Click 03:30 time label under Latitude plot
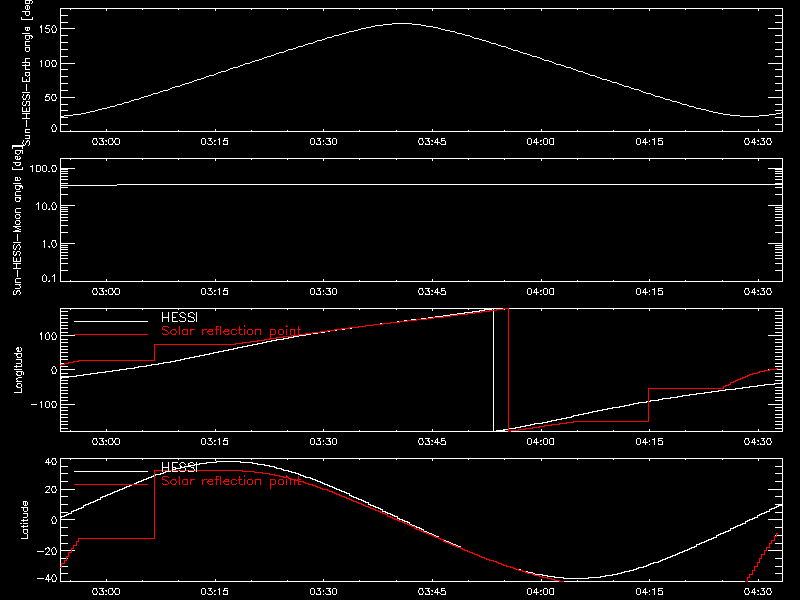The height and width of the screenshot is (600, 800). (323, 591)
